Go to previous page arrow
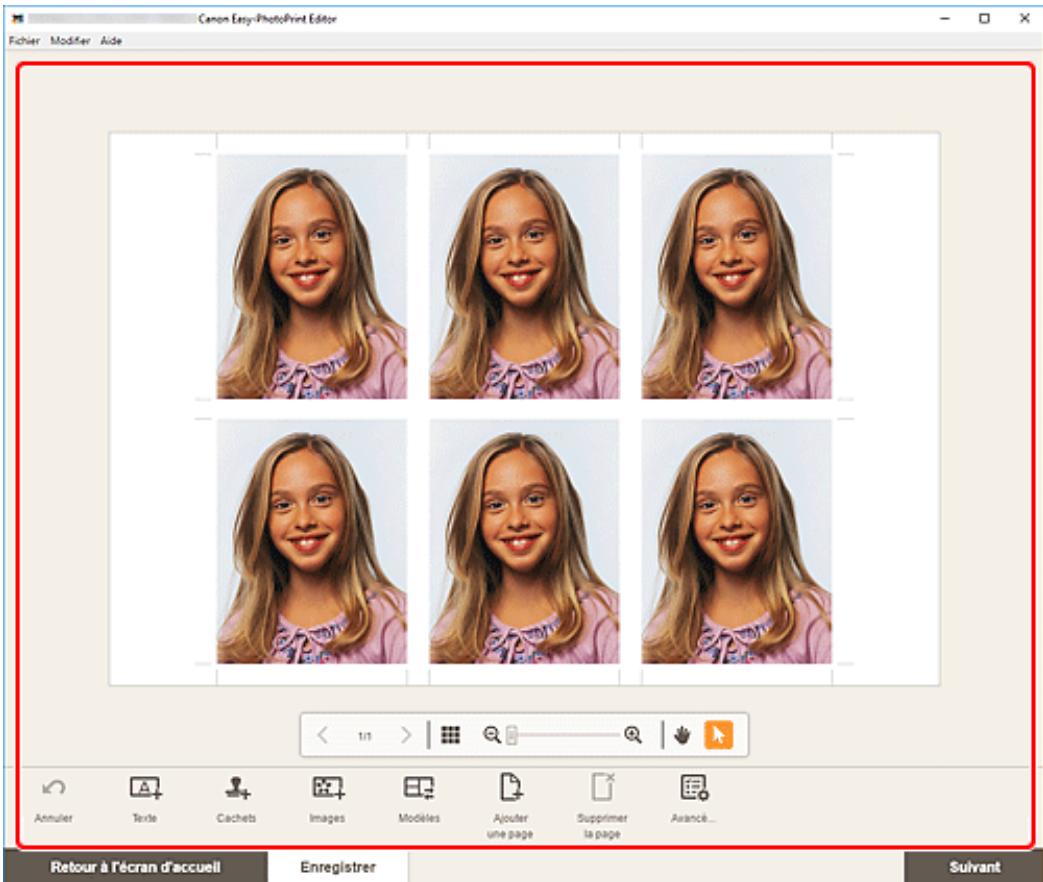The image size is (1043, 882). click(x=323, y=735)
